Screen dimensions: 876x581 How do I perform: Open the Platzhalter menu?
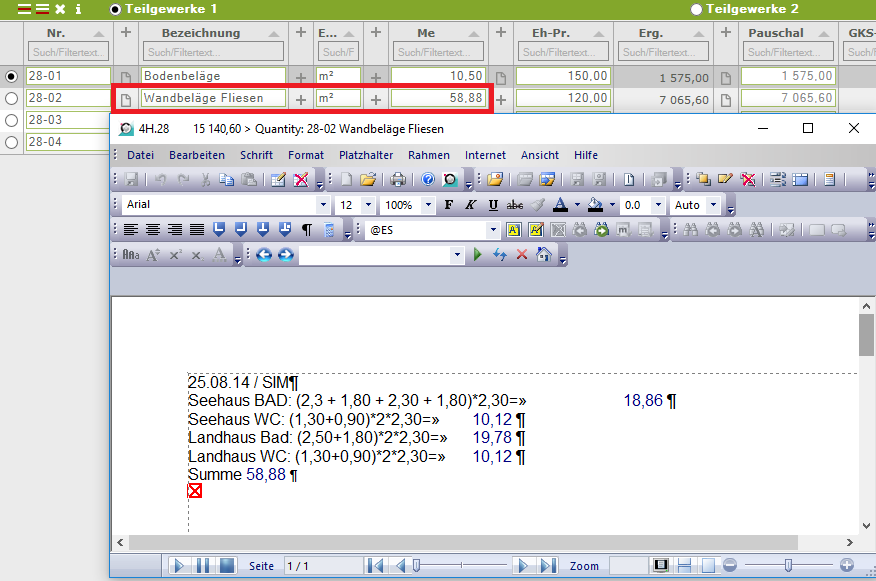[366, 155]
